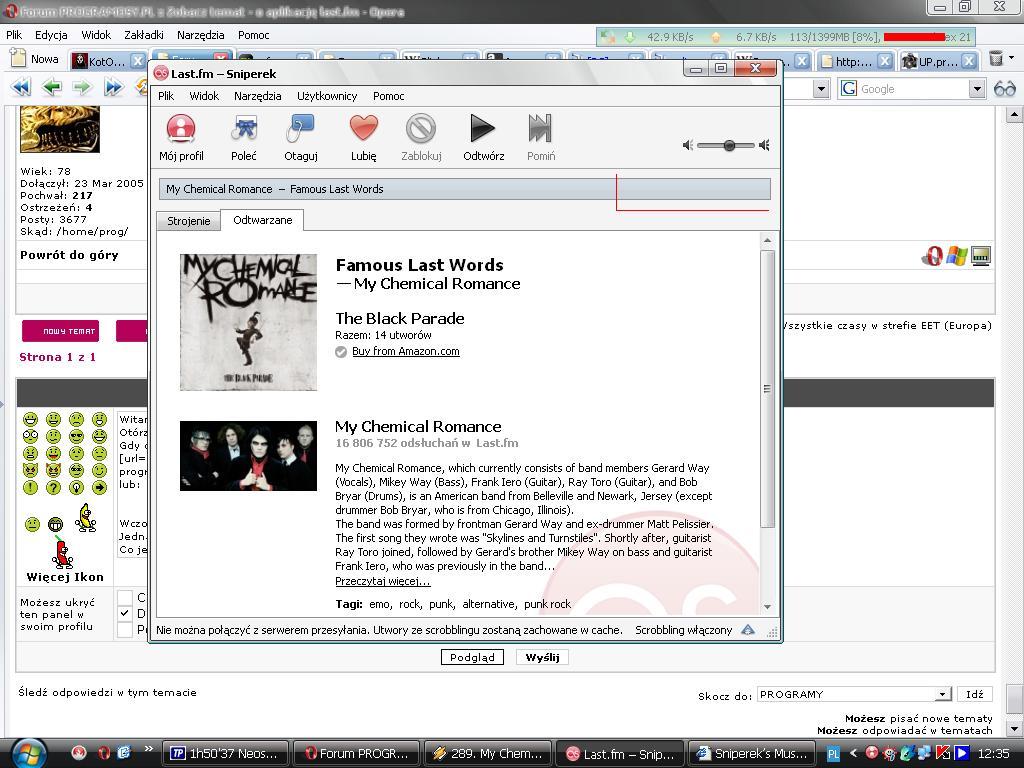Click red chili pepper emoticon
Image resolution: width=1024 pixels, height=768 pixels.
[x=62, y=552]
